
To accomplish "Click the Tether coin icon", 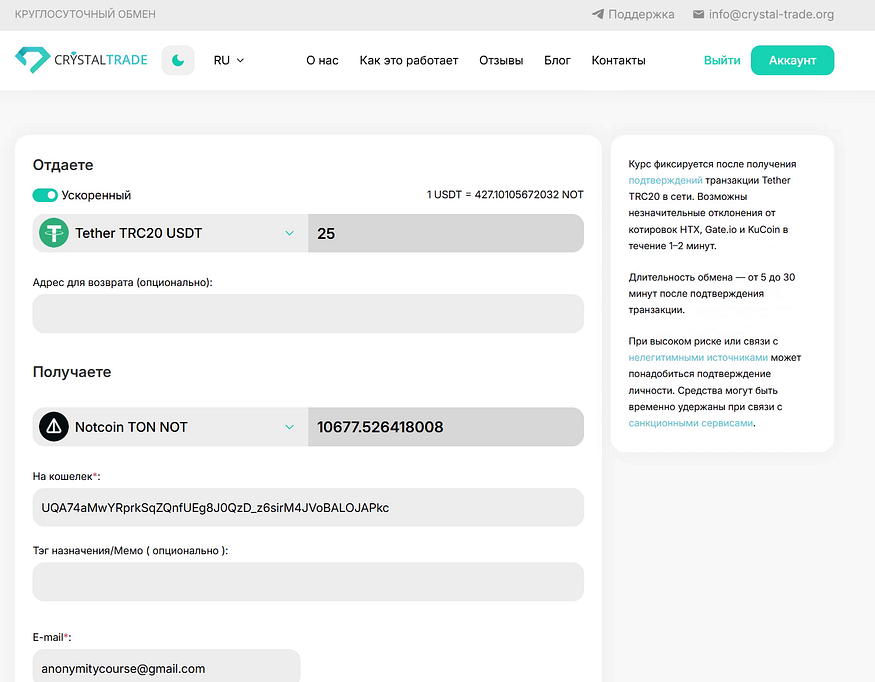I will pos(54,233).
